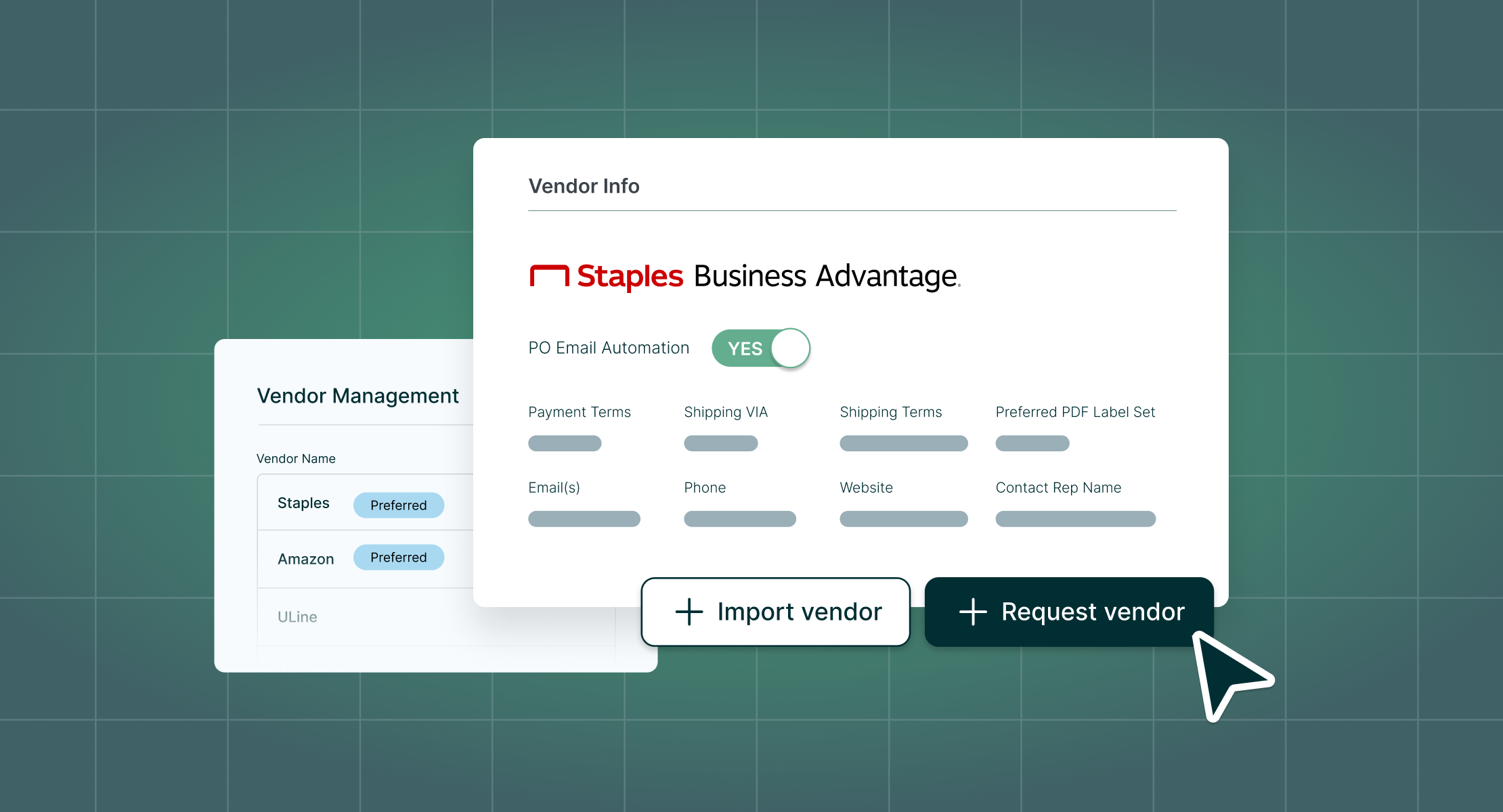Click the Phone value field
This screenshot has height=812, width=1503.
[740, 519]
